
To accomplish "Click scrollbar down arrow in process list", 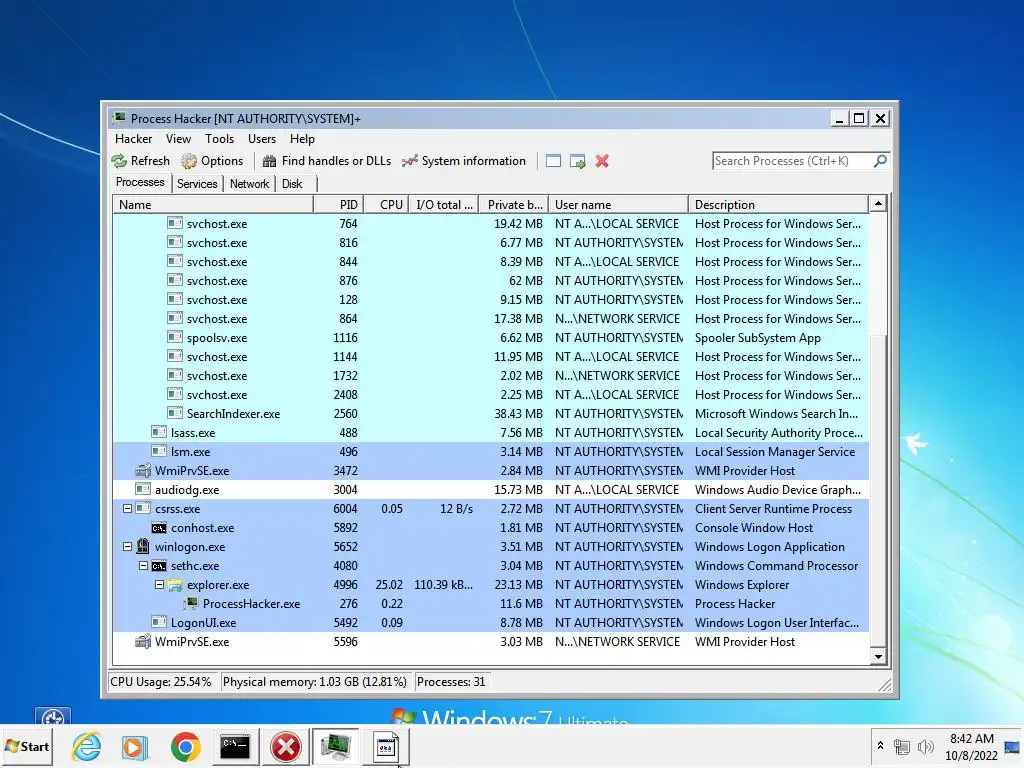I will (x=878, y=657).
